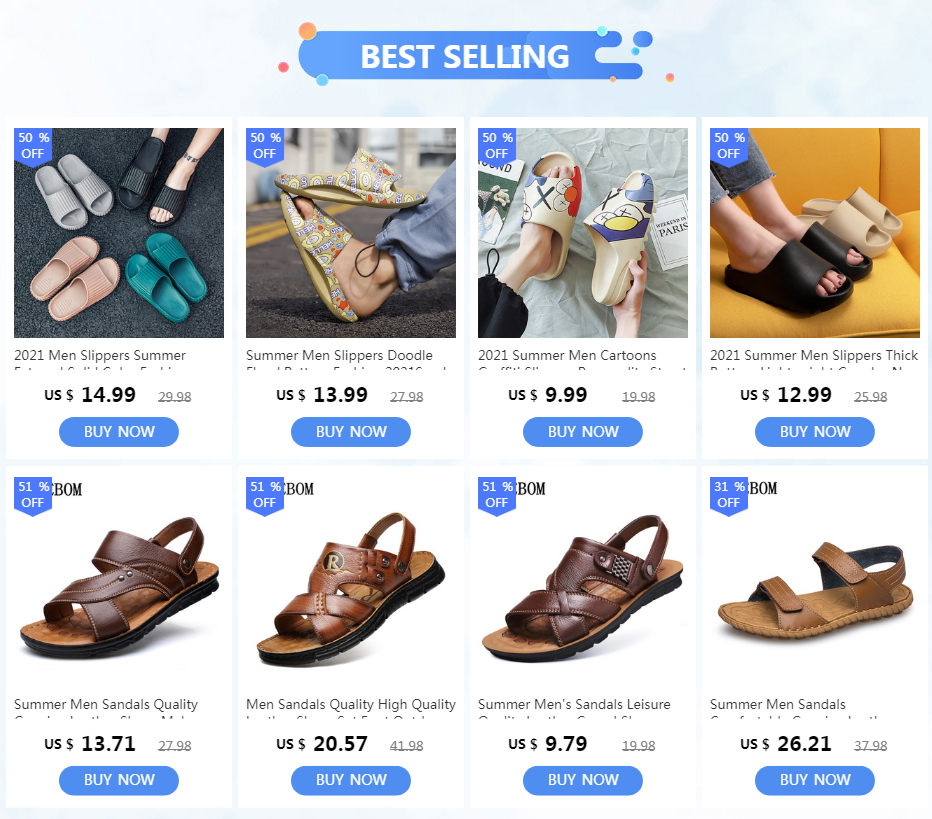The height and width of the screenshot is (819, 932).
Task: Click BUY NOW for the $26.21 sandals
Action: point(815,780)
